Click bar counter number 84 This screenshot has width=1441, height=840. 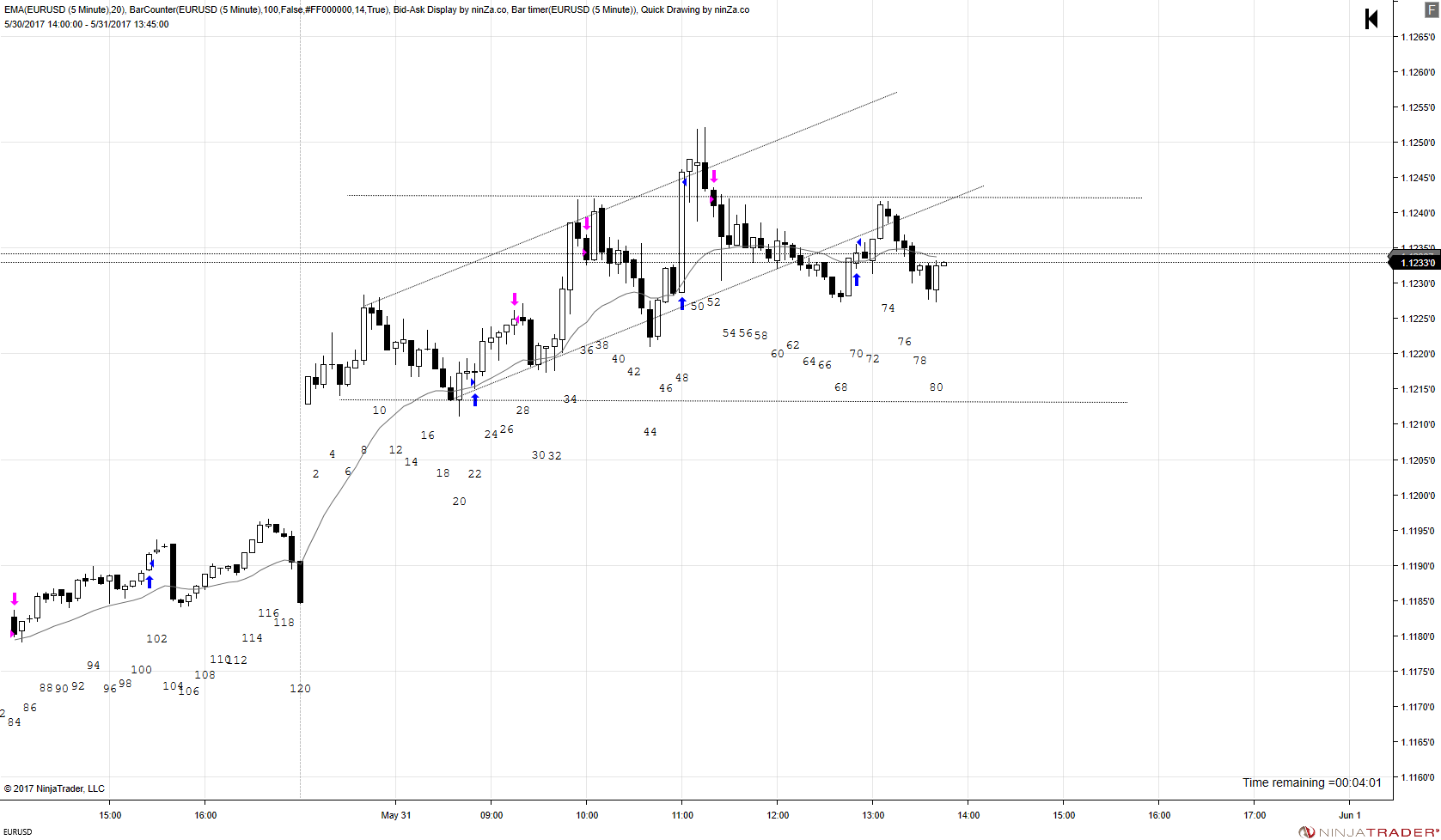coord(15,722)
